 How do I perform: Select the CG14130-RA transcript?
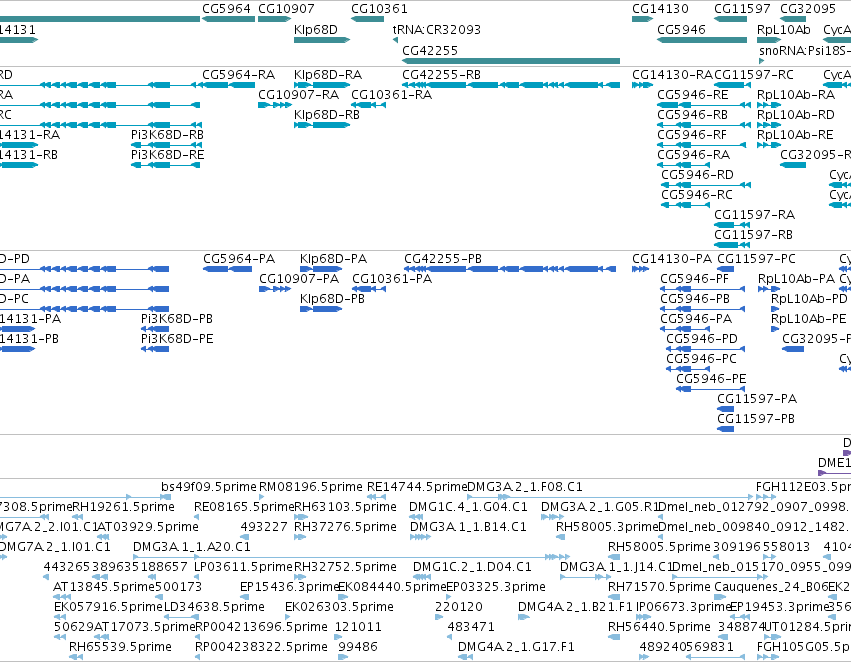click(643, 85)
